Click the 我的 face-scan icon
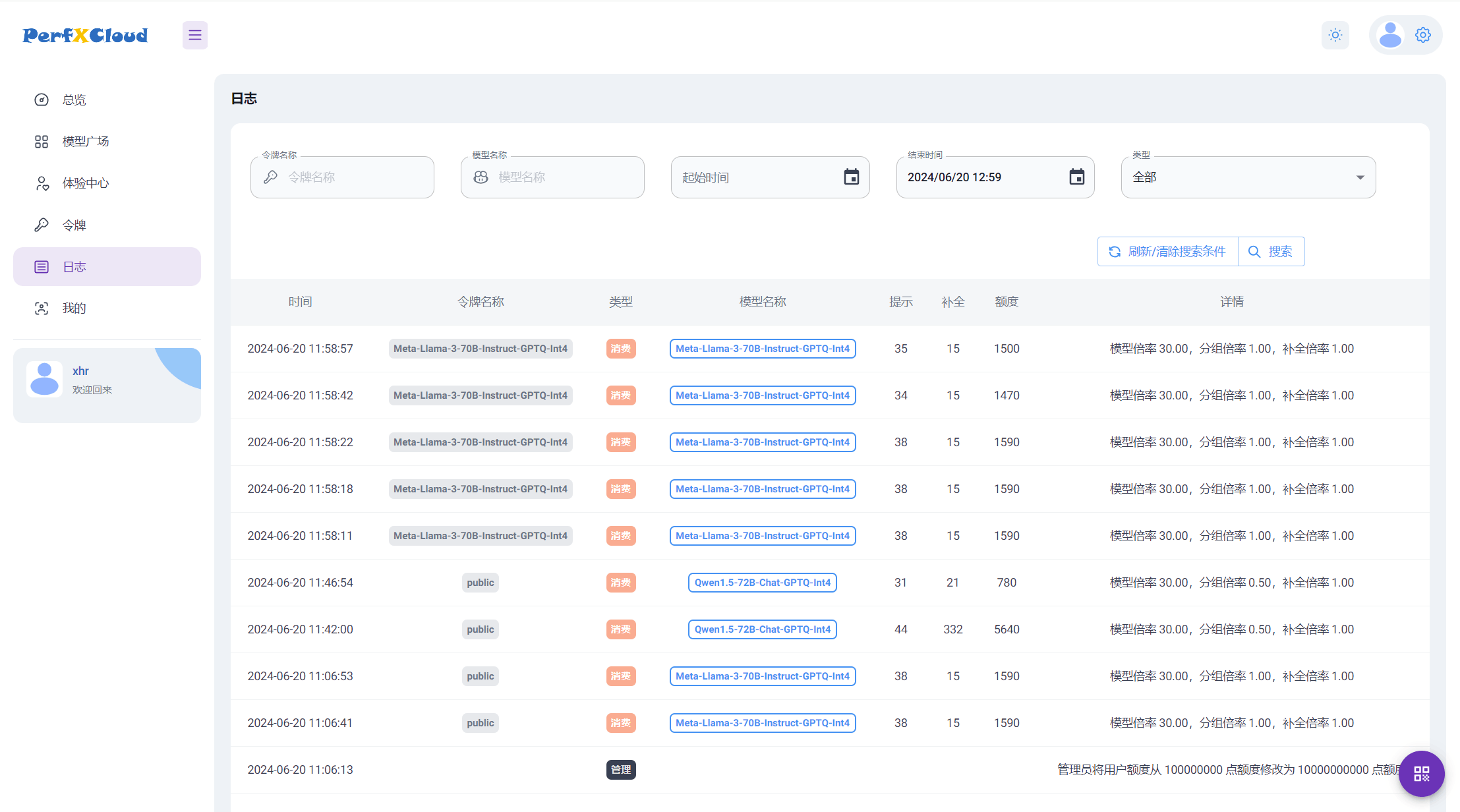This screenshot has width=1460, height=812. 42,308
